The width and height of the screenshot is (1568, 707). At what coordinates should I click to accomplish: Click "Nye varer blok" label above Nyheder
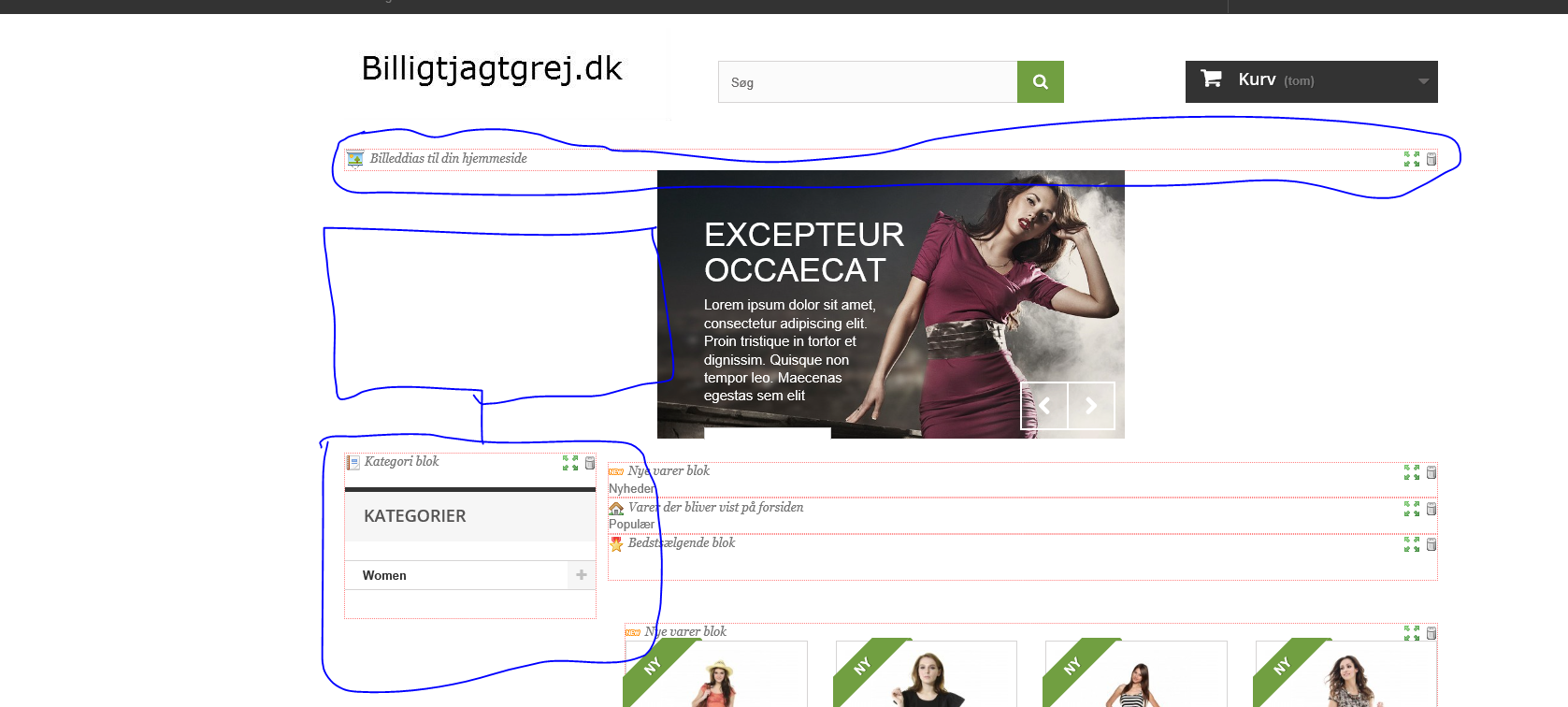[669, 470]
